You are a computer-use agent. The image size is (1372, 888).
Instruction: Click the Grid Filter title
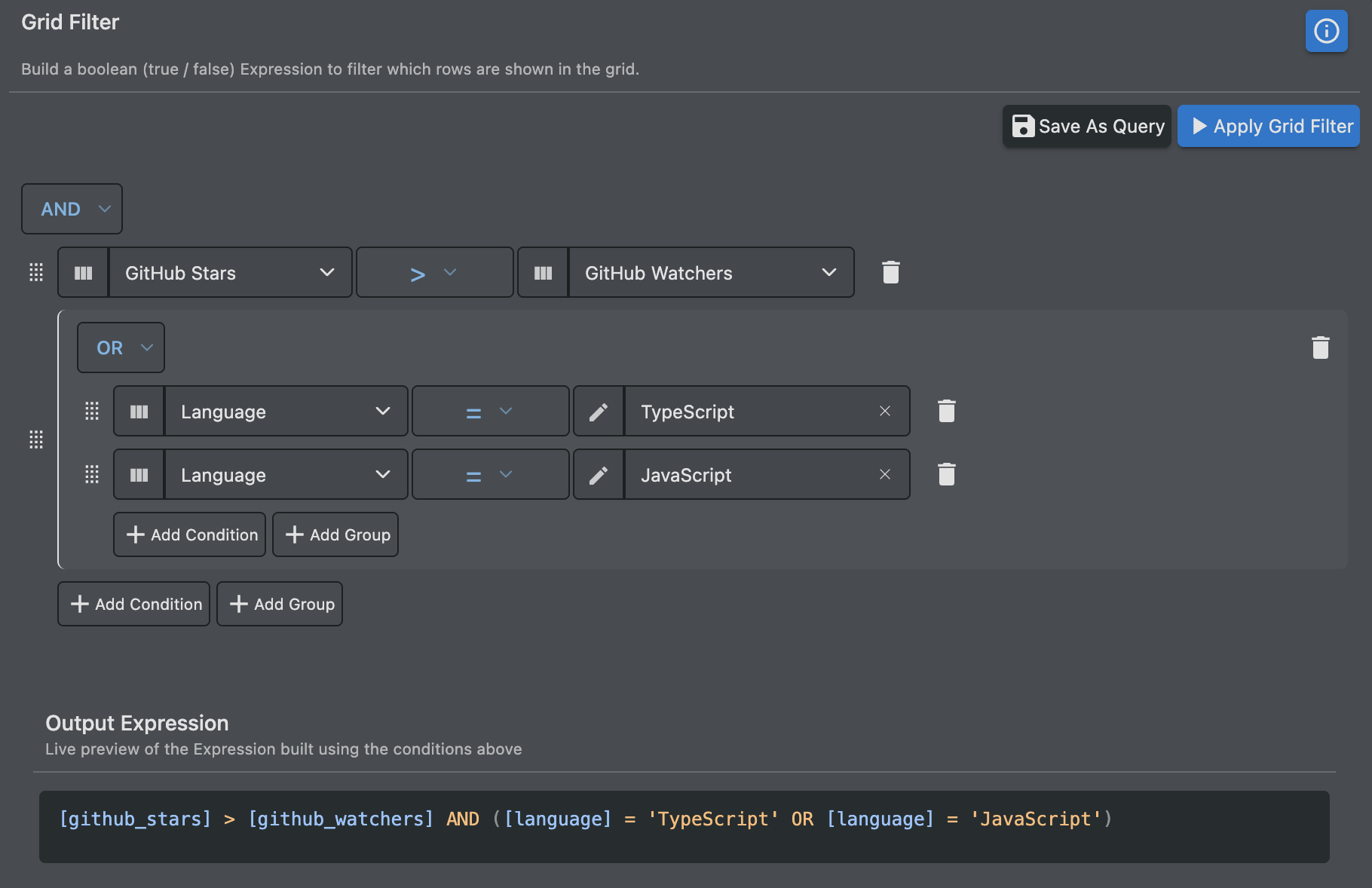click(x=70, y=22)
